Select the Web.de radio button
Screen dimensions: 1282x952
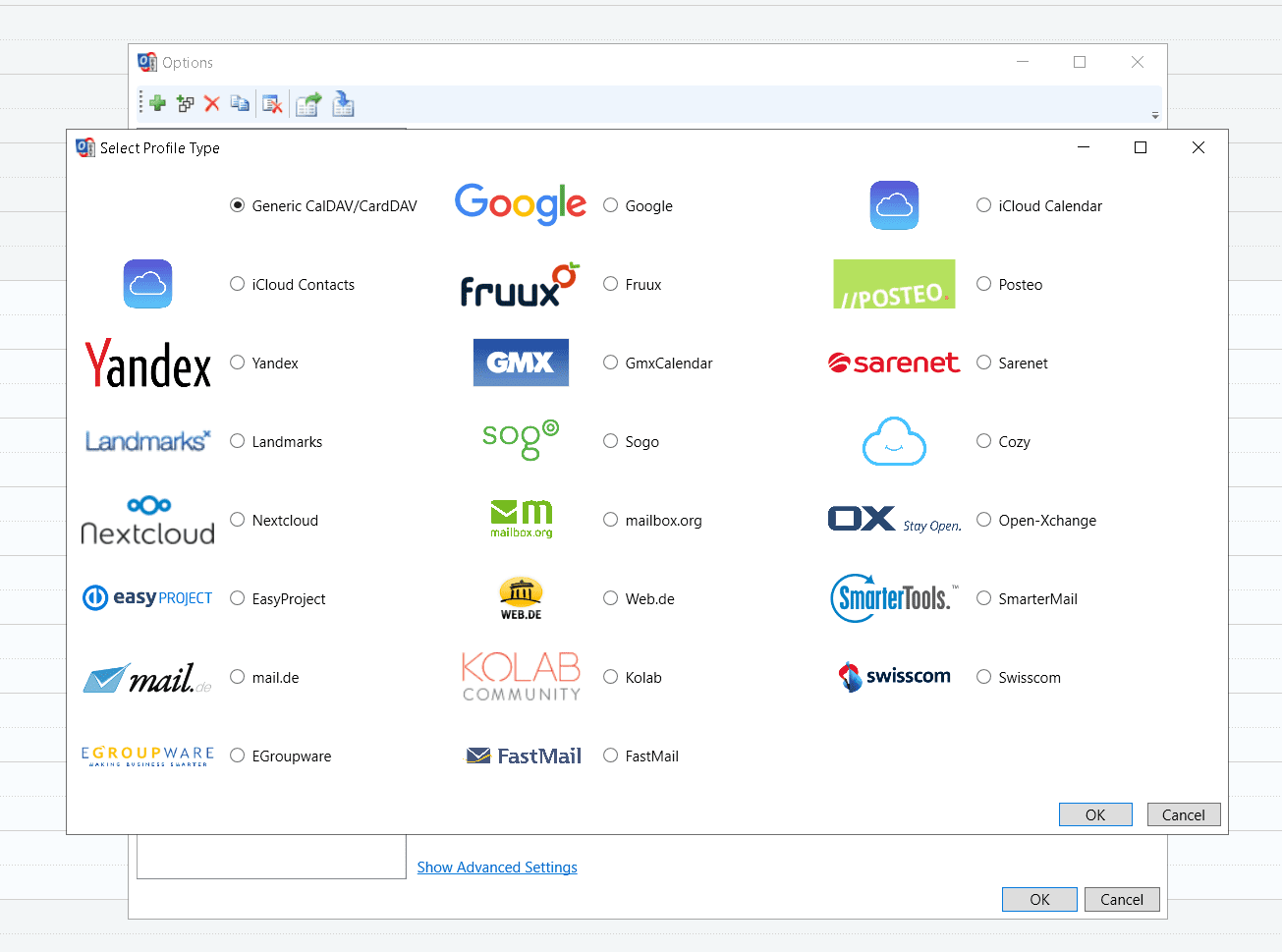click(x=639, y=598)
